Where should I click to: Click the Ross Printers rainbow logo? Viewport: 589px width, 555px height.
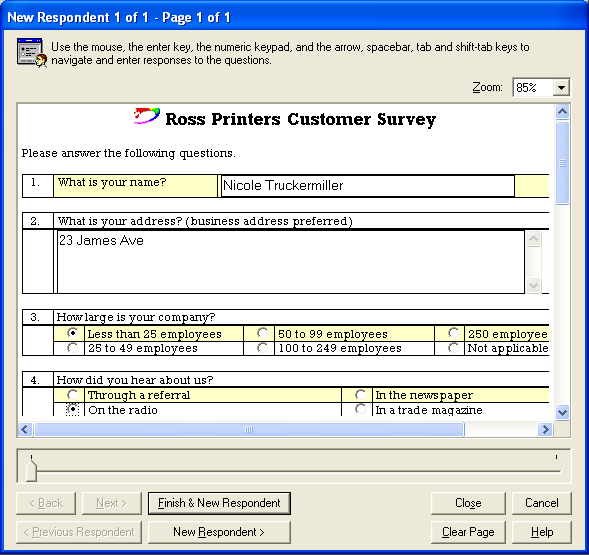[x=147, y=116]
